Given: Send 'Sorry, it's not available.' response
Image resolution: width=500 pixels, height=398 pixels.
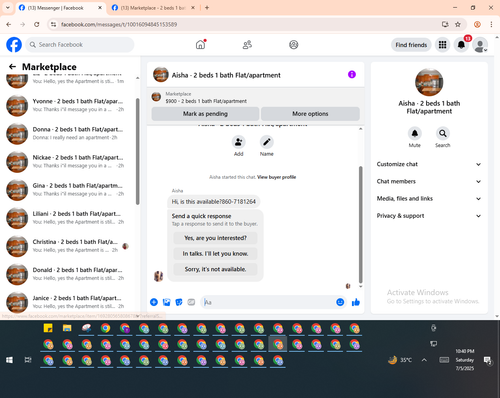Looking at the screenshot, I should [215, 269].
